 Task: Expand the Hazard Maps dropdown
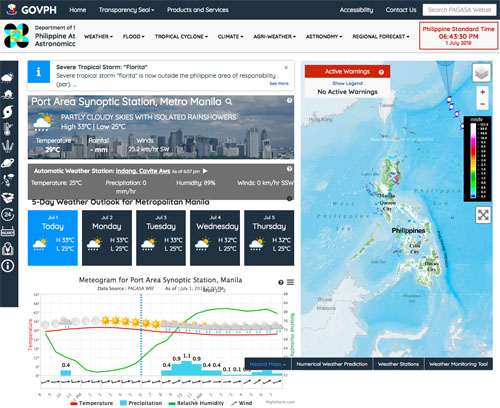[268, 364]
